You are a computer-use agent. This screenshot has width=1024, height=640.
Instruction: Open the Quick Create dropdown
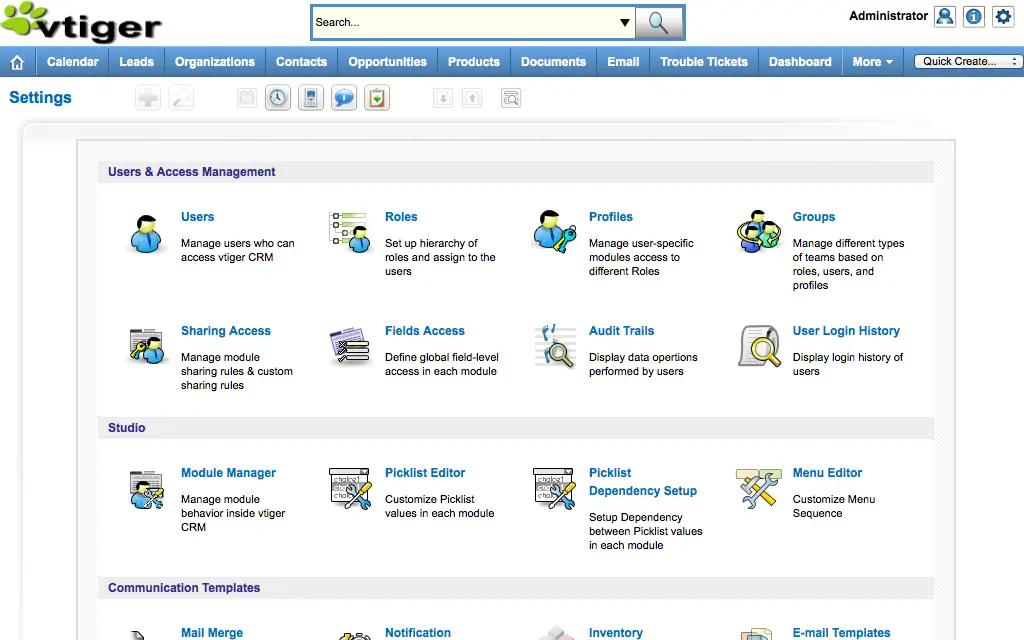tap(963, 61)
